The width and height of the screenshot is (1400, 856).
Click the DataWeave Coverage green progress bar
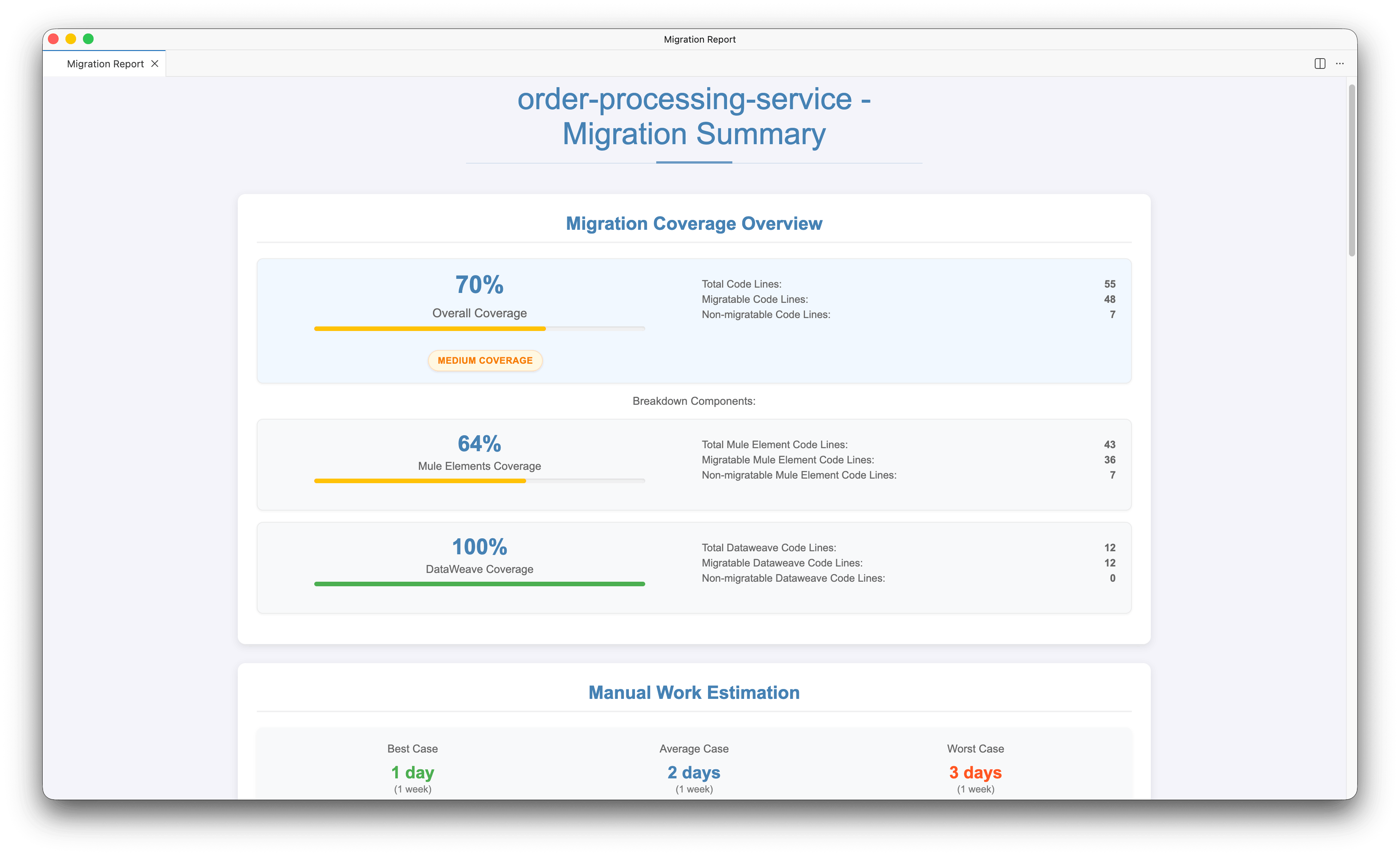(480, 584)
